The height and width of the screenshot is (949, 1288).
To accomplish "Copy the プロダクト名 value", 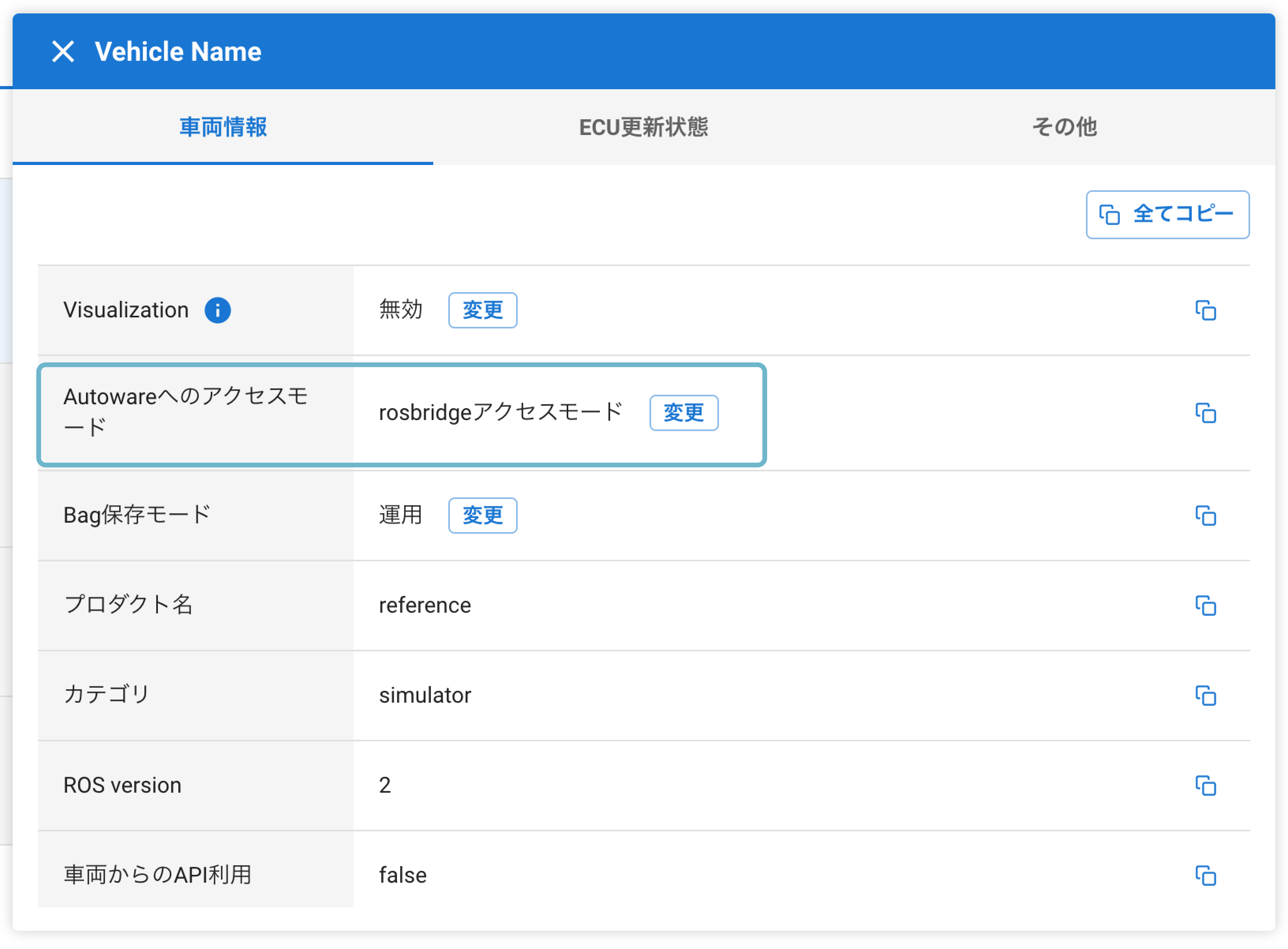I will point(1205,606).
